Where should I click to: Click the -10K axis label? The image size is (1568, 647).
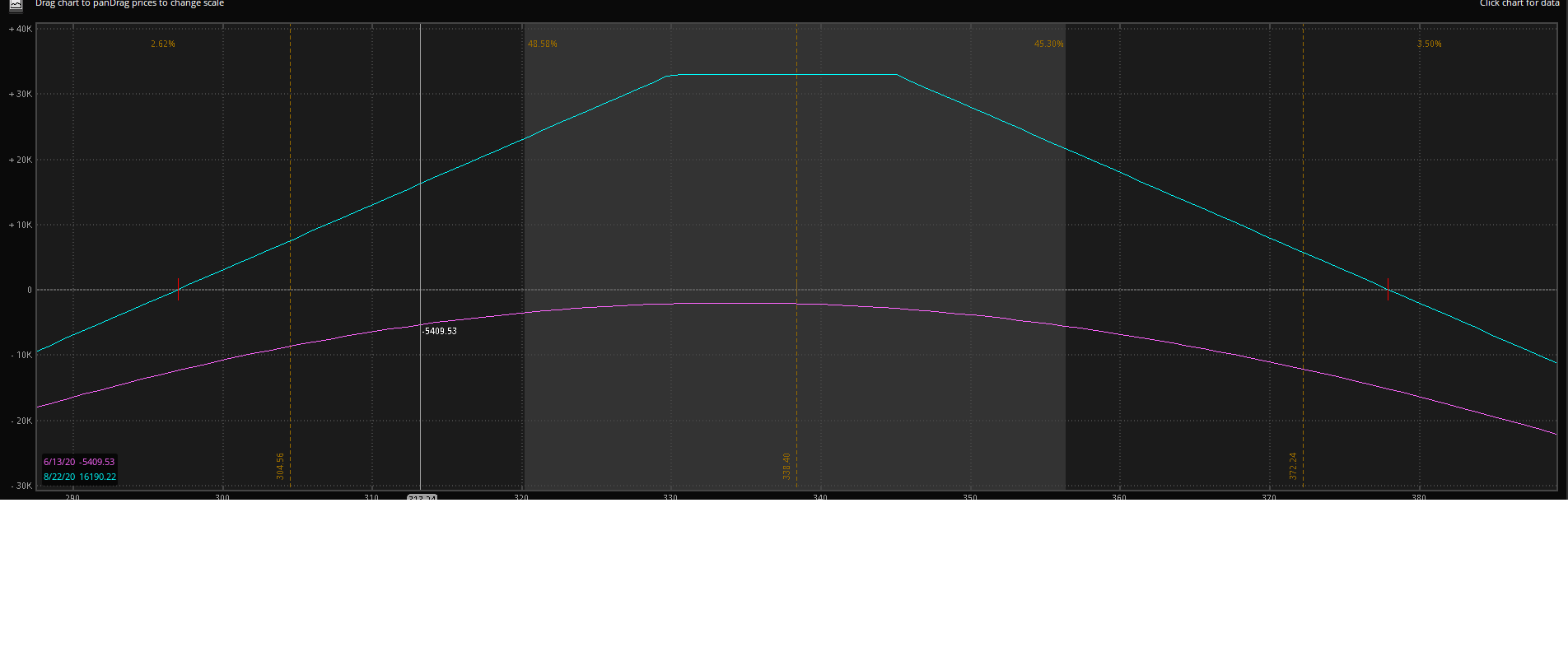pyautogui.click(x=21, y=355)
